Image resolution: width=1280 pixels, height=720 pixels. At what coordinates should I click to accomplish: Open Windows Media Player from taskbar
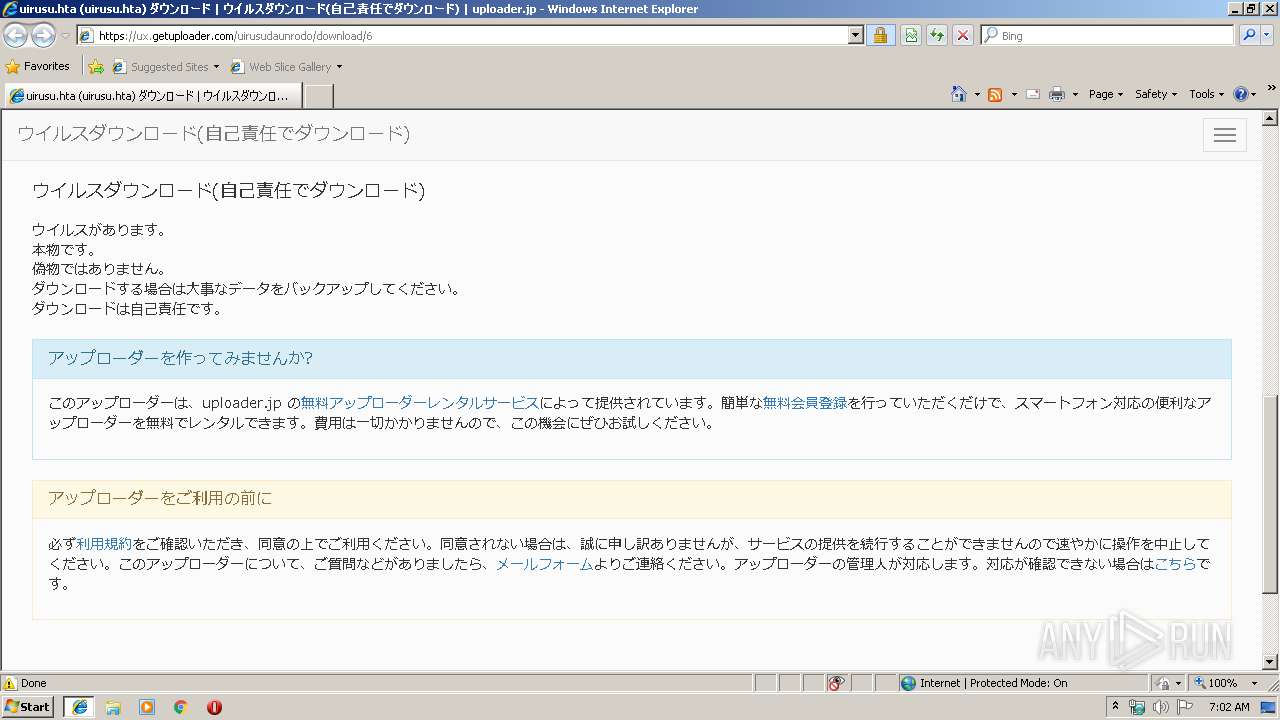[147, 707]
